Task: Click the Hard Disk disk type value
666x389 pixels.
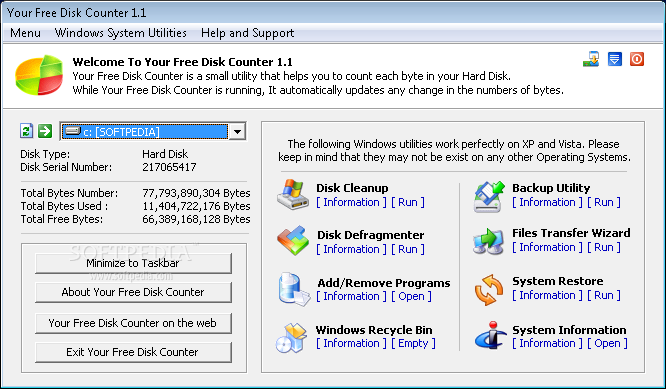Action: point(165,154)
